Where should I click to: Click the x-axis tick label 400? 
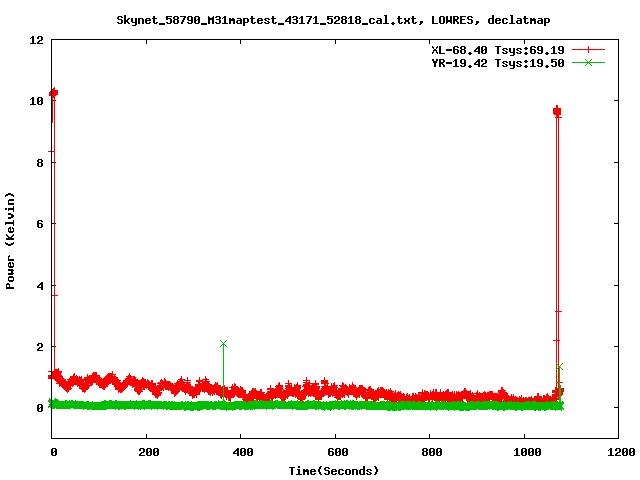(243, 452)
